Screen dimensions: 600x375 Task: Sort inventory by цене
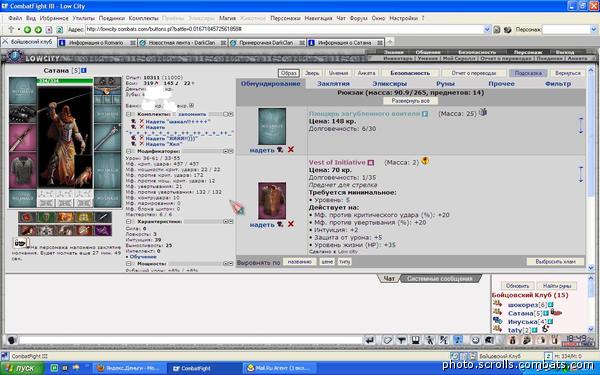[327, 262]
